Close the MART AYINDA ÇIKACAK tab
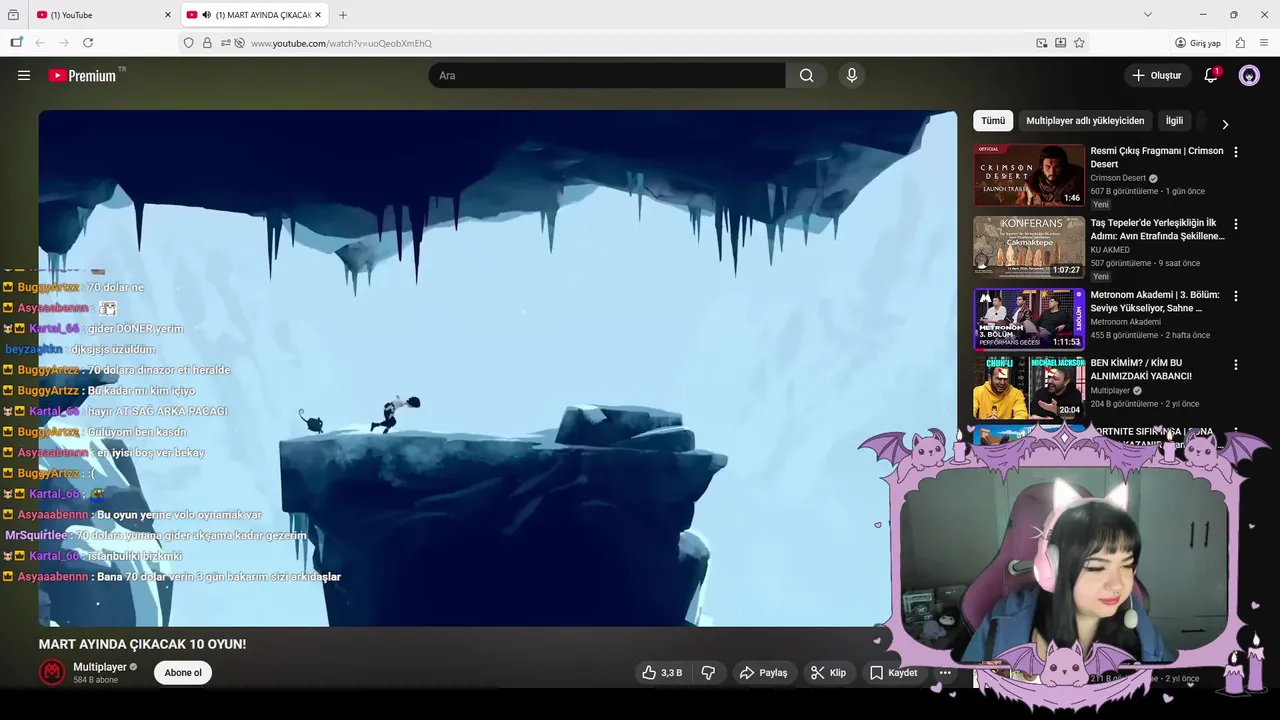The image size is (1280, 720). tap(320, 15)
